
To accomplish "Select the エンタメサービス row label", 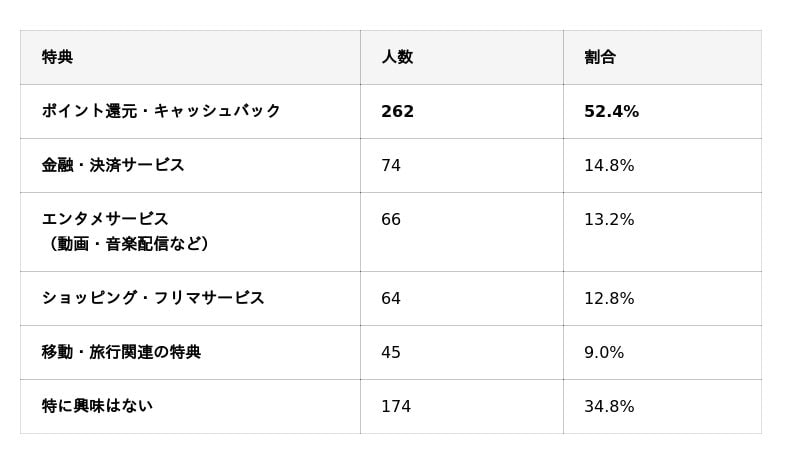I will (105, 219).
